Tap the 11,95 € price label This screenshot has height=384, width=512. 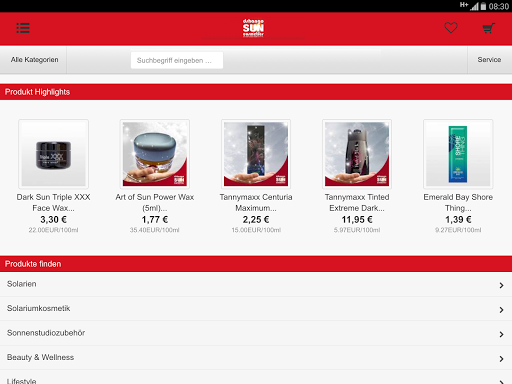pyautogui.click(x=357, y=220)
